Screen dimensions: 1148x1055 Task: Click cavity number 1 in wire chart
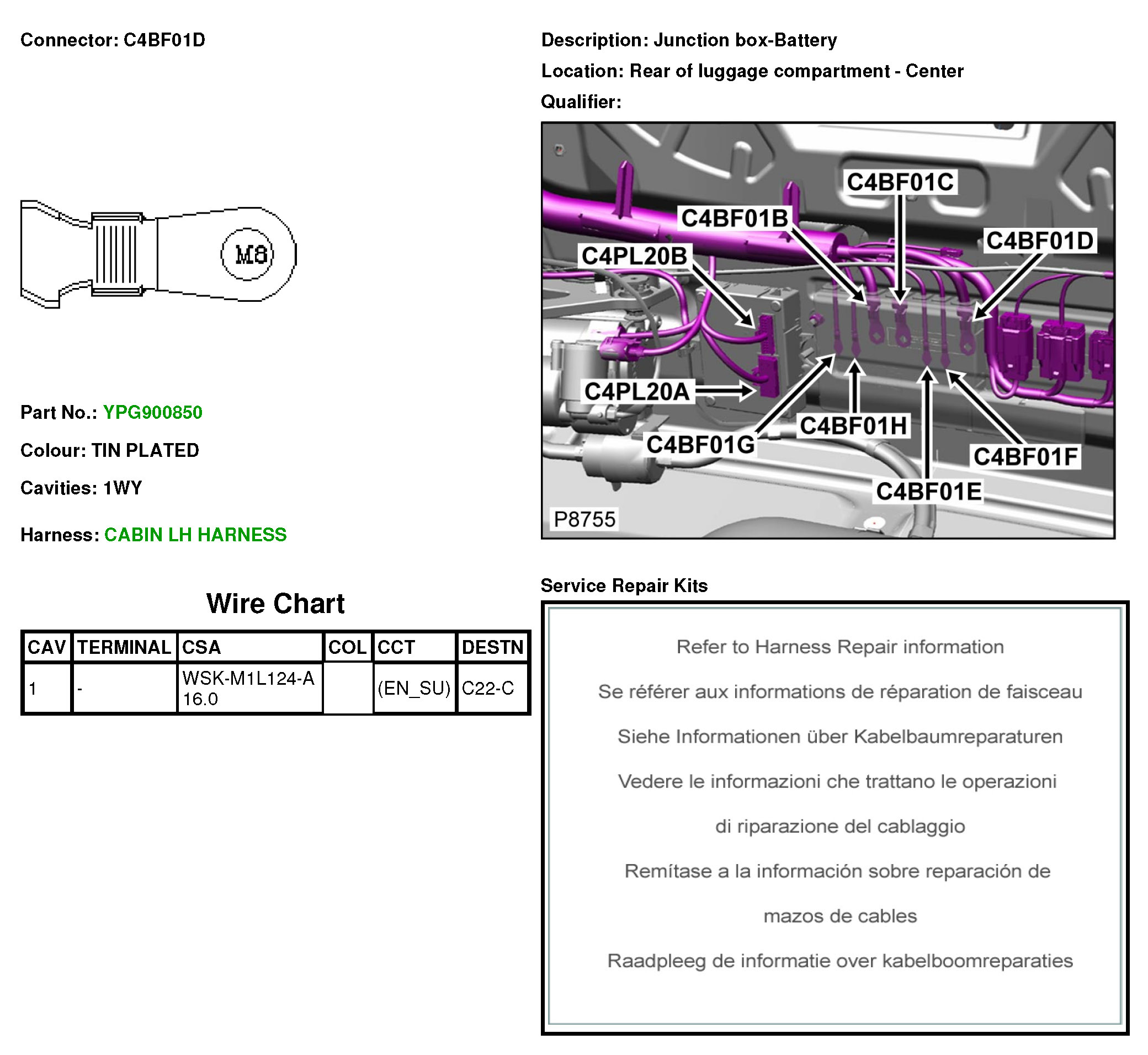tap(47, 689)
